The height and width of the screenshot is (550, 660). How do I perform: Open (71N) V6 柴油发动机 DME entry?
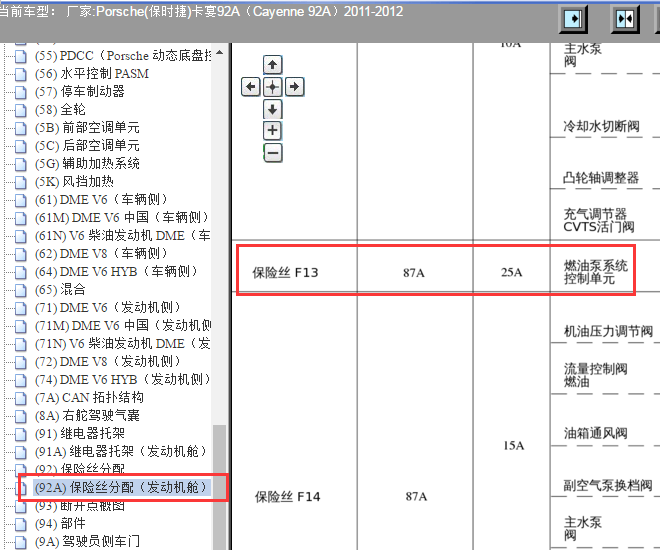coord(122,343)
